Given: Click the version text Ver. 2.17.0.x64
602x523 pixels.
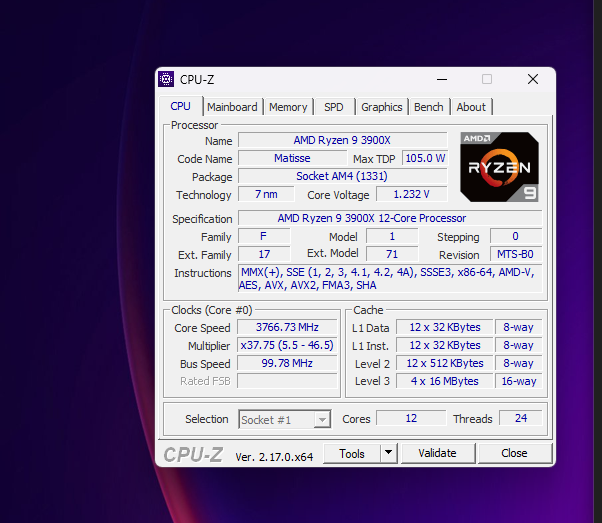Looking at the screenshot, I should [274, 457].
